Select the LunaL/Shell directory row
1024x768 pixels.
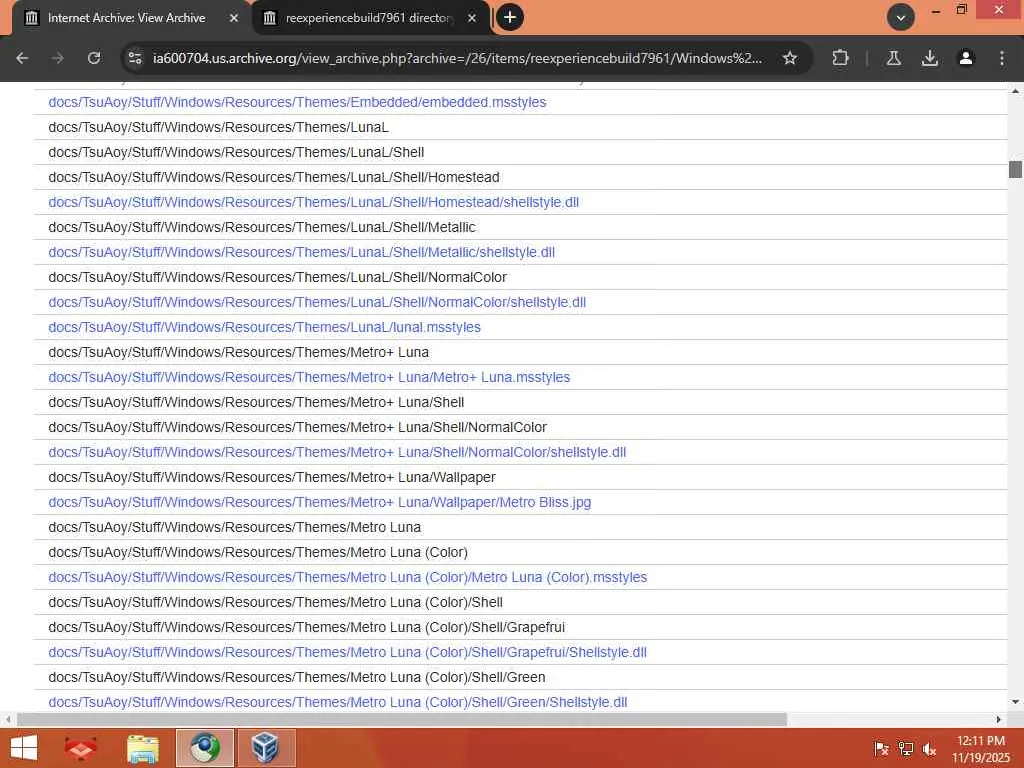pyautogui.click(x=520, y=152)
